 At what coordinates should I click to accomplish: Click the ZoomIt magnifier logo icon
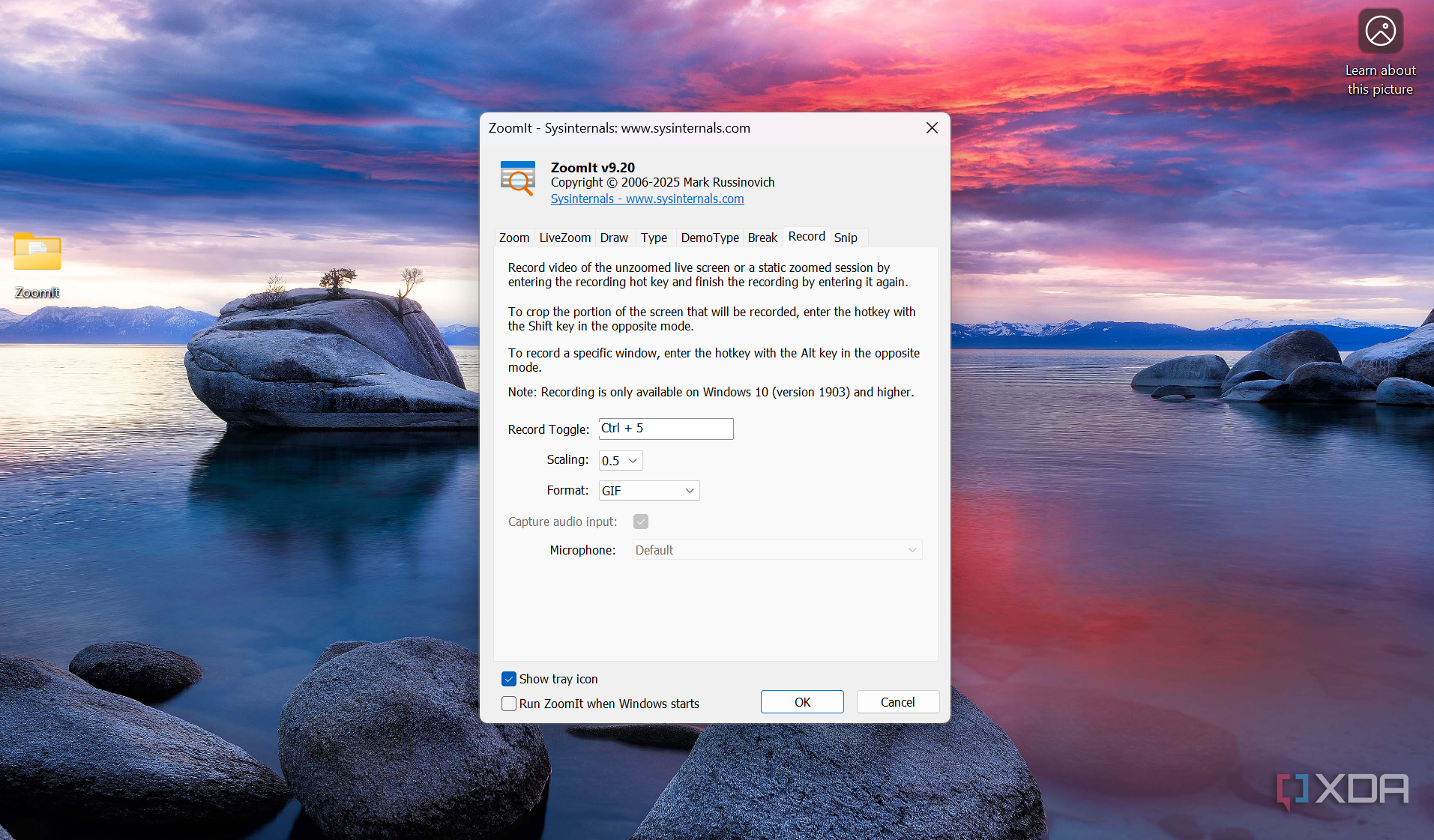pyautogui.click(x=517, y=178)
